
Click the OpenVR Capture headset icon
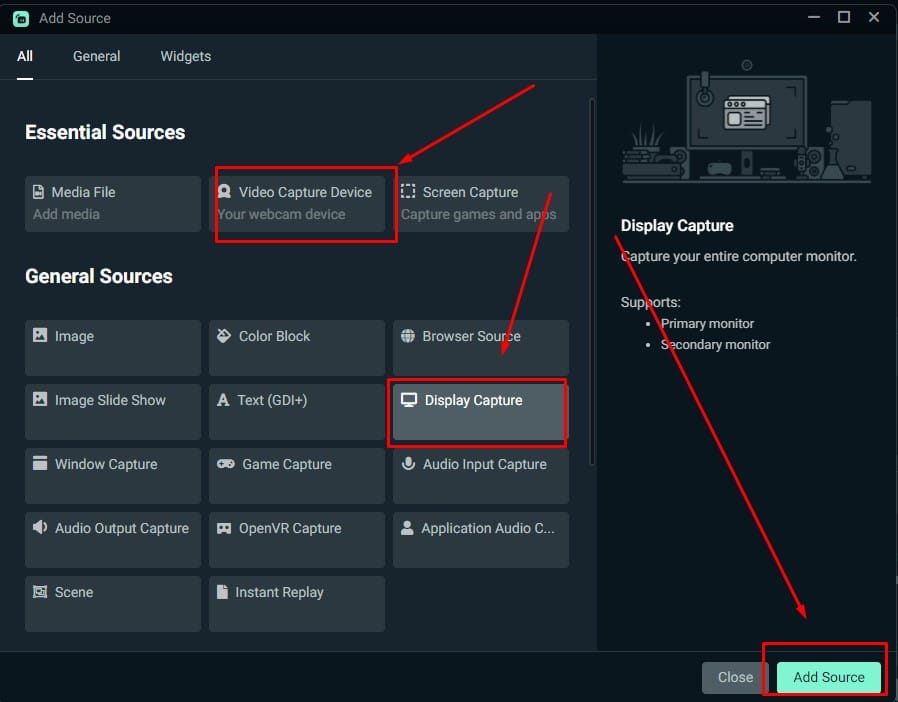pyautogui.click(x=224, y=528)
